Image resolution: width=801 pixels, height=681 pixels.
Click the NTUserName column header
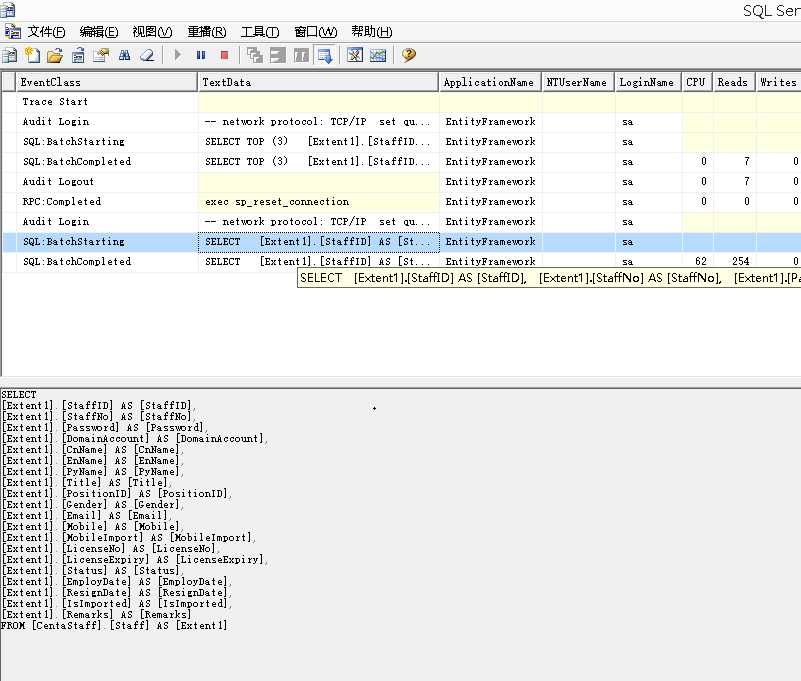click(578, 82)
